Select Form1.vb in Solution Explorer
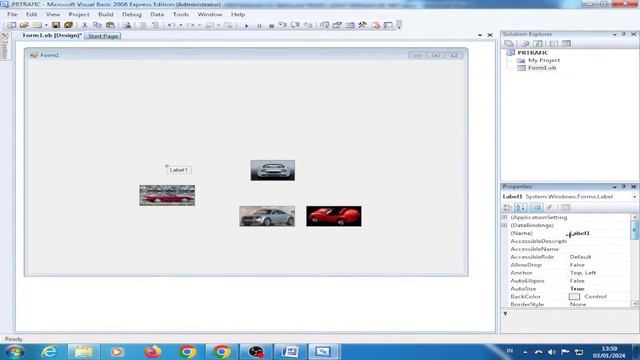This screenshot has width=640, height=360. coord(542,68)
